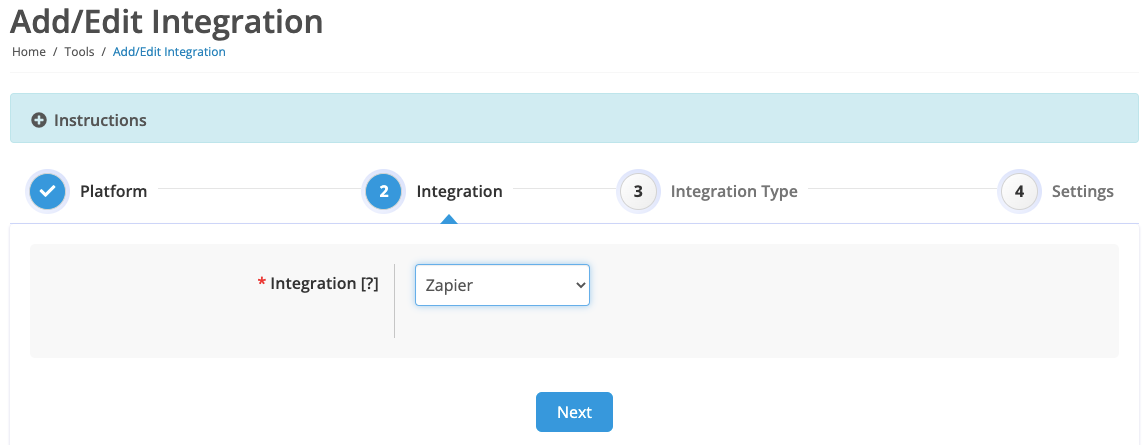Go to Home breadcrumb link
Image resolution: width=1146 pixels, height=445 pixels.
click(29, 52)
